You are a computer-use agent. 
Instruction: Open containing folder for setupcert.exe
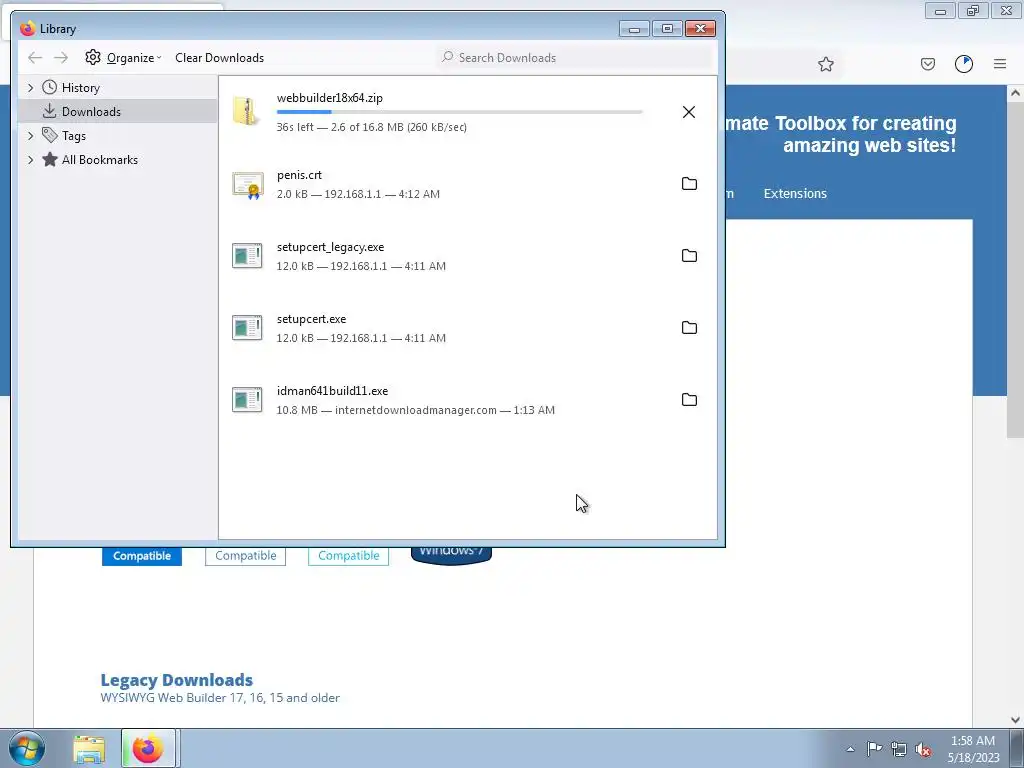tap(689, 327)
